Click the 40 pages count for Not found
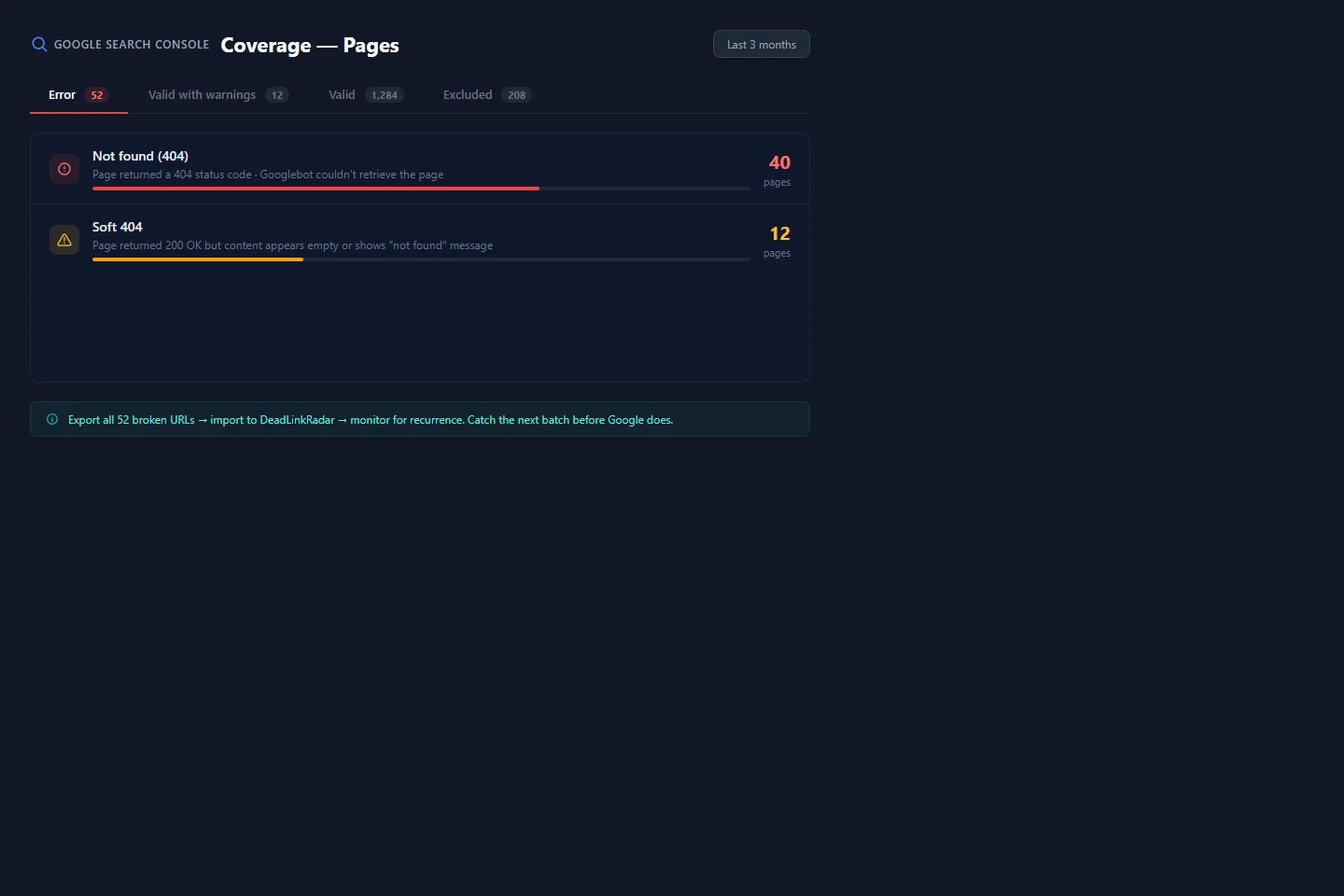The image size is (1344, 896). (x=778, y=163)
